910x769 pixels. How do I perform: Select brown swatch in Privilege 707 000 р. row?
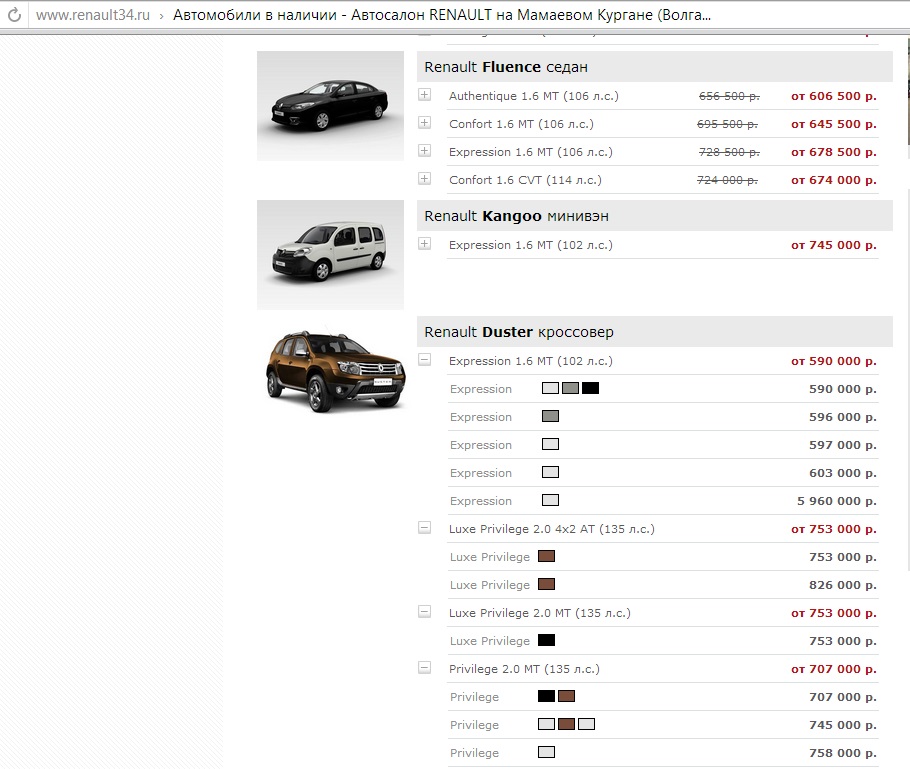566,696
